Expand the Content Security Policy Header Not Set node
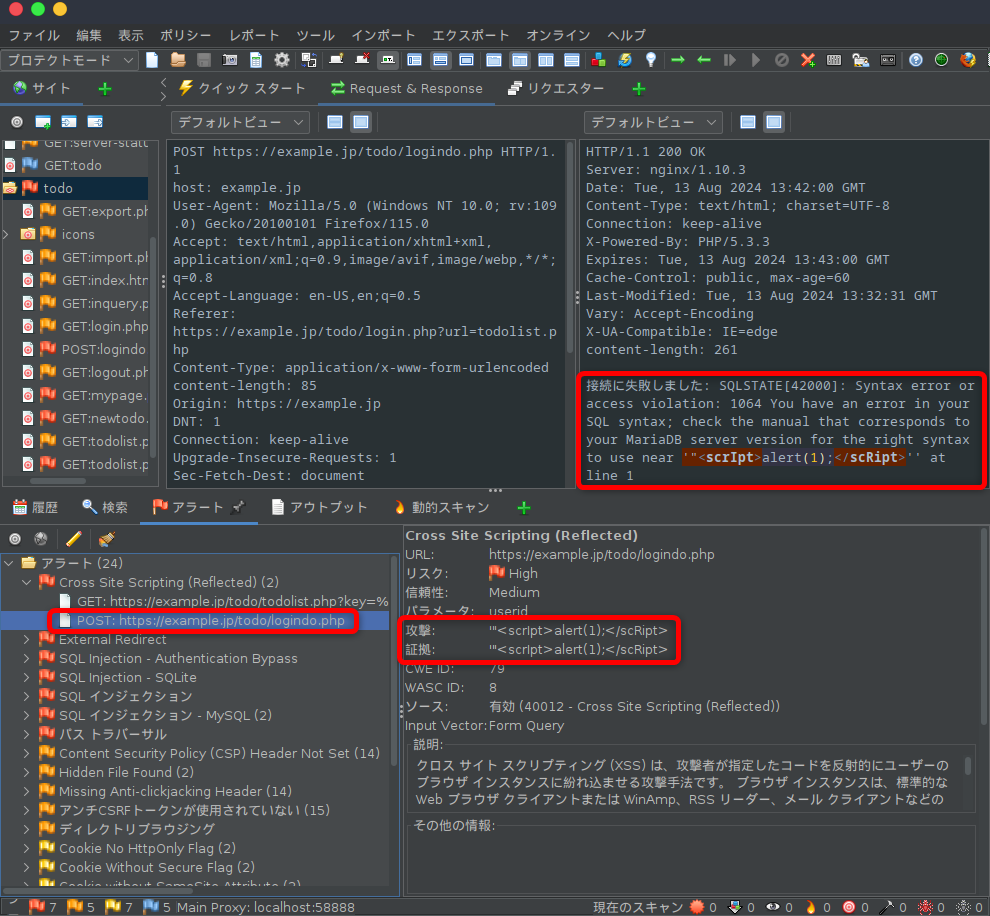 click(27, 753)
